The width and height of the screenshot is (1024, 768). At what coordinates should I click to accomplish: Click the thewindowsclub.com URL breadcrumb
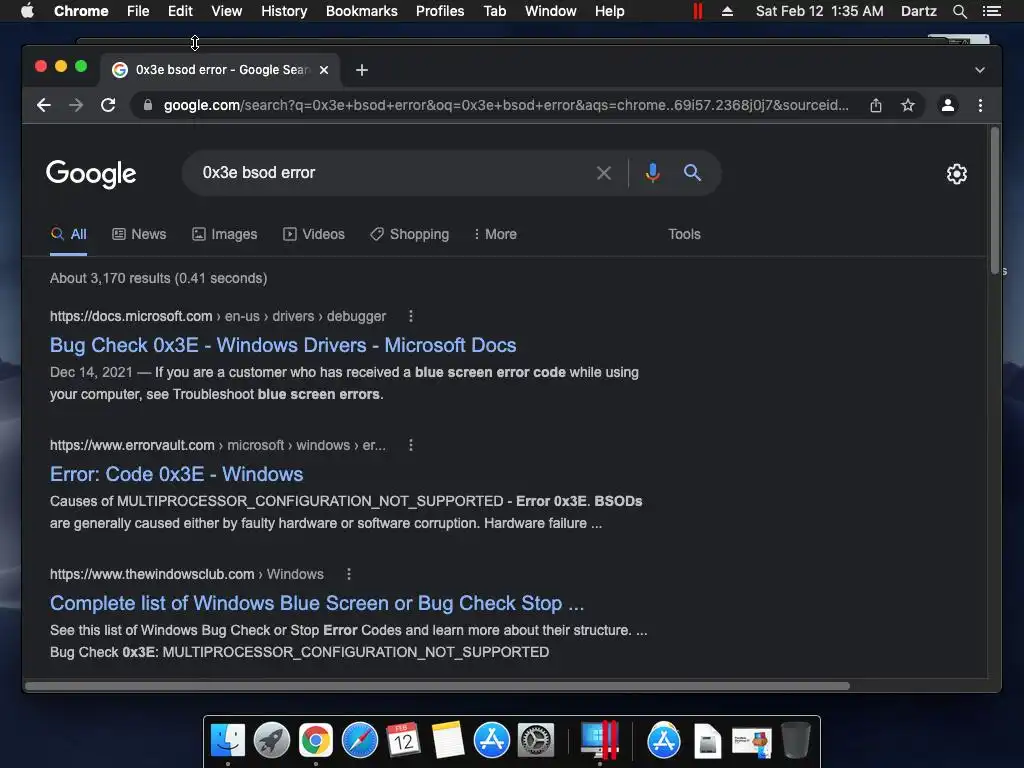(x=187, y=574)
